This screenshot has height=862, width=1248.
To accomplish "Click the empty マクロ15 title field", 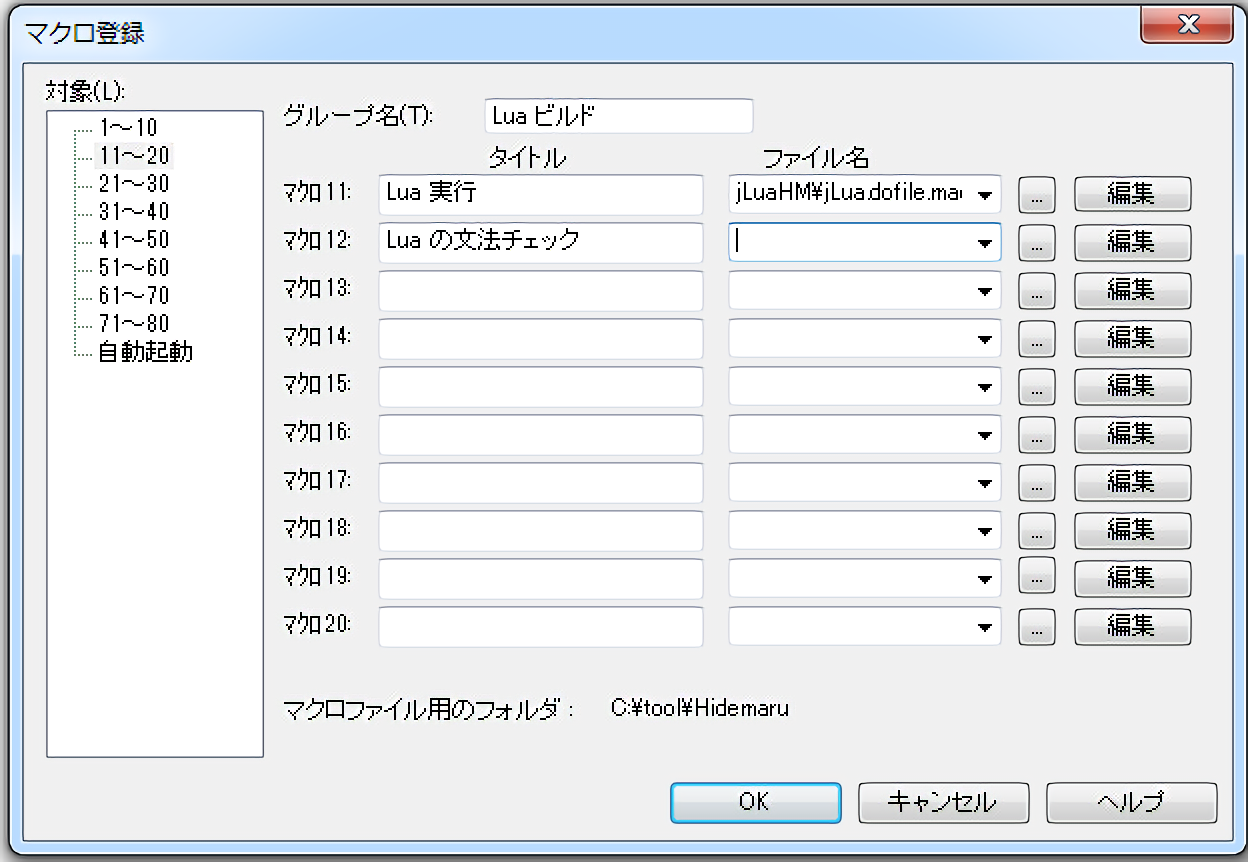I will pos(541,386).
